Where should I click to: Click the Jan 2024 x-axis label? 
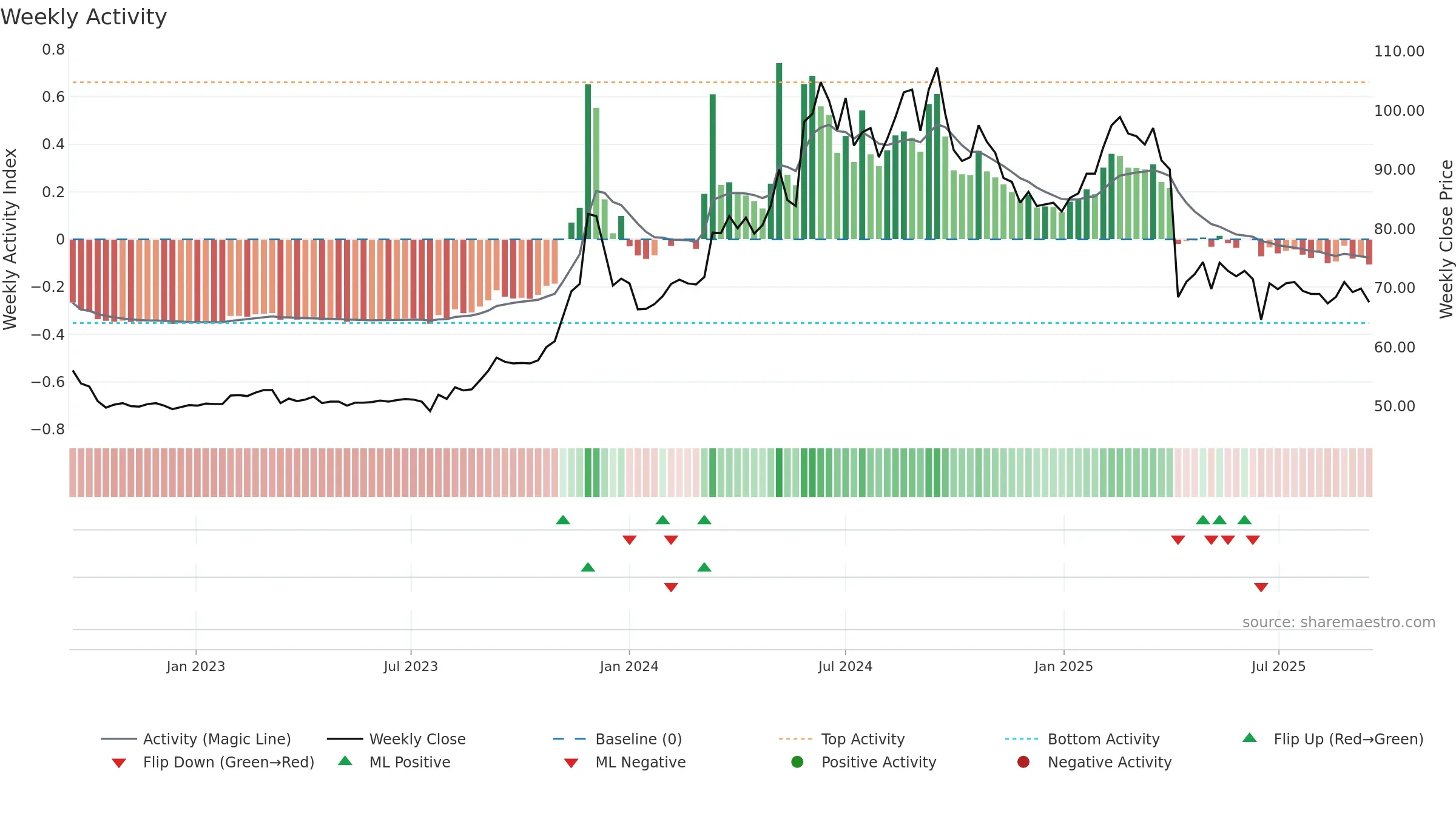(x=629, y=666)
